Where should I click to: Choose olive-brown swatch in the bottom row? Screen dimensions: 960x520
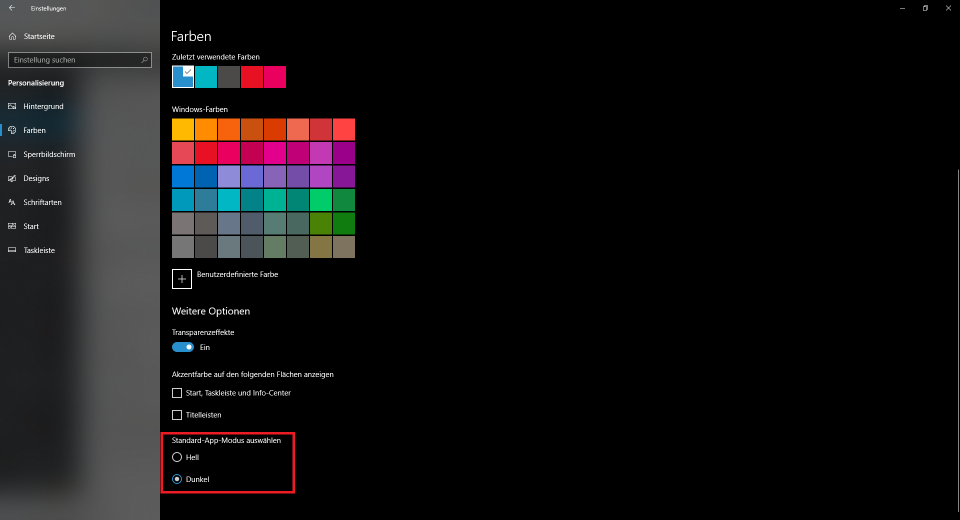[x=321, y=247]
